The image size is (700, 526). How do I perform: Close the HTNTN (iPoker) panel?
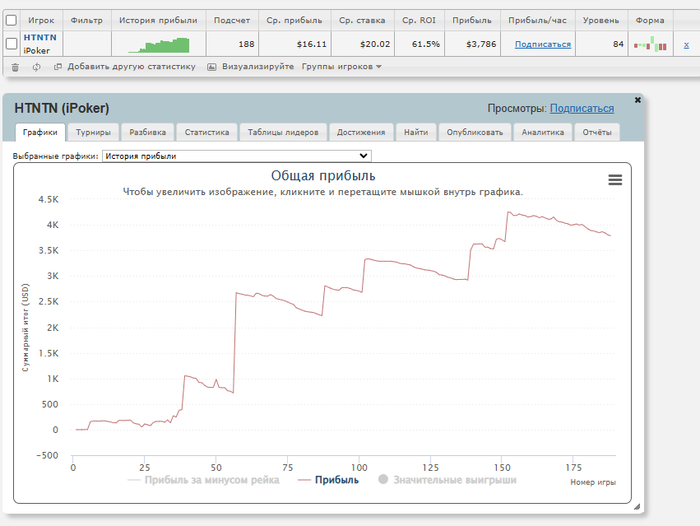[638, 100]
